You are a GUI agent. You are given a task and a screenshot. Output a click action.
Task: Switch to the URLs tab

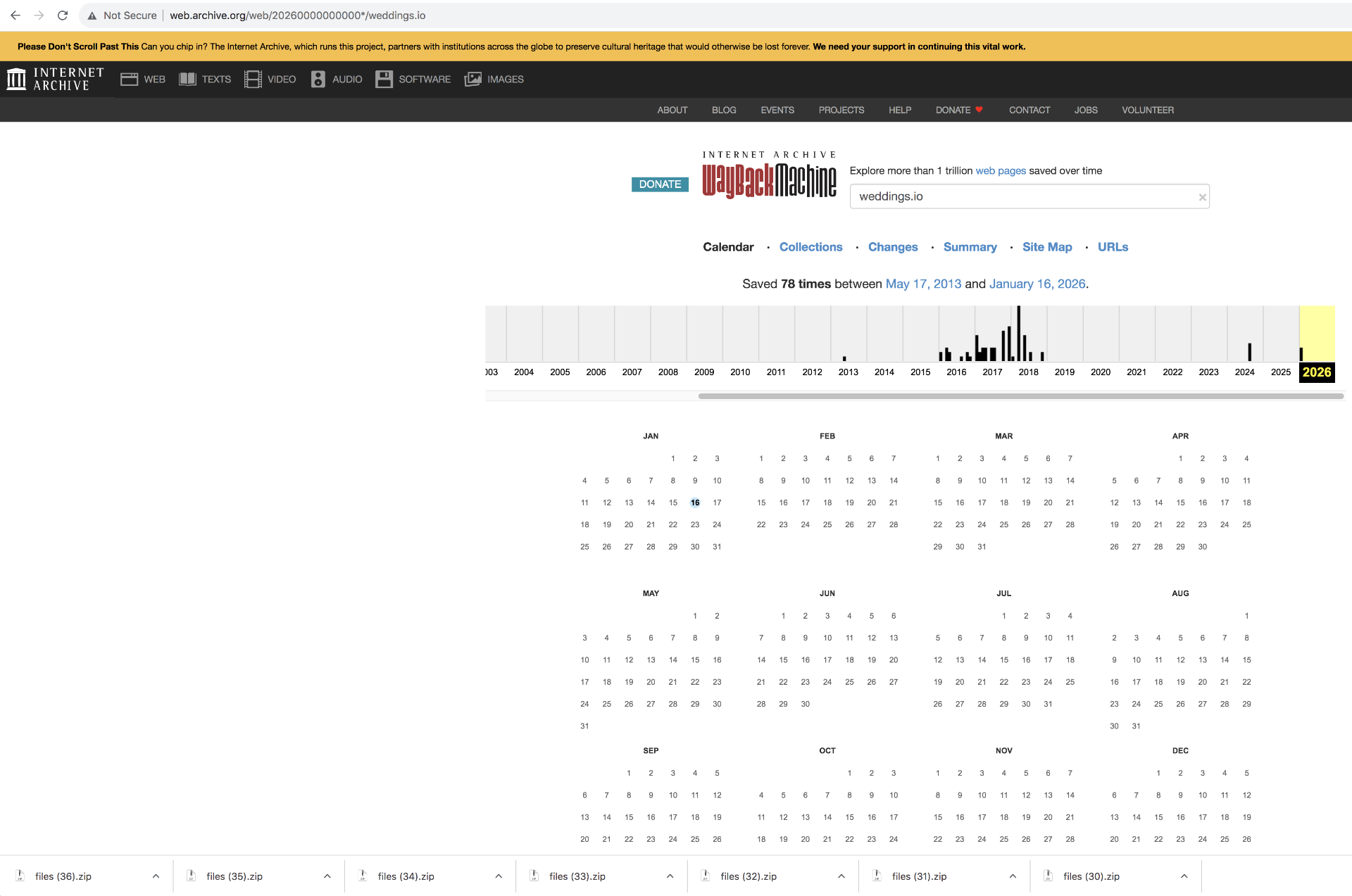click(x=1113, y=247)
